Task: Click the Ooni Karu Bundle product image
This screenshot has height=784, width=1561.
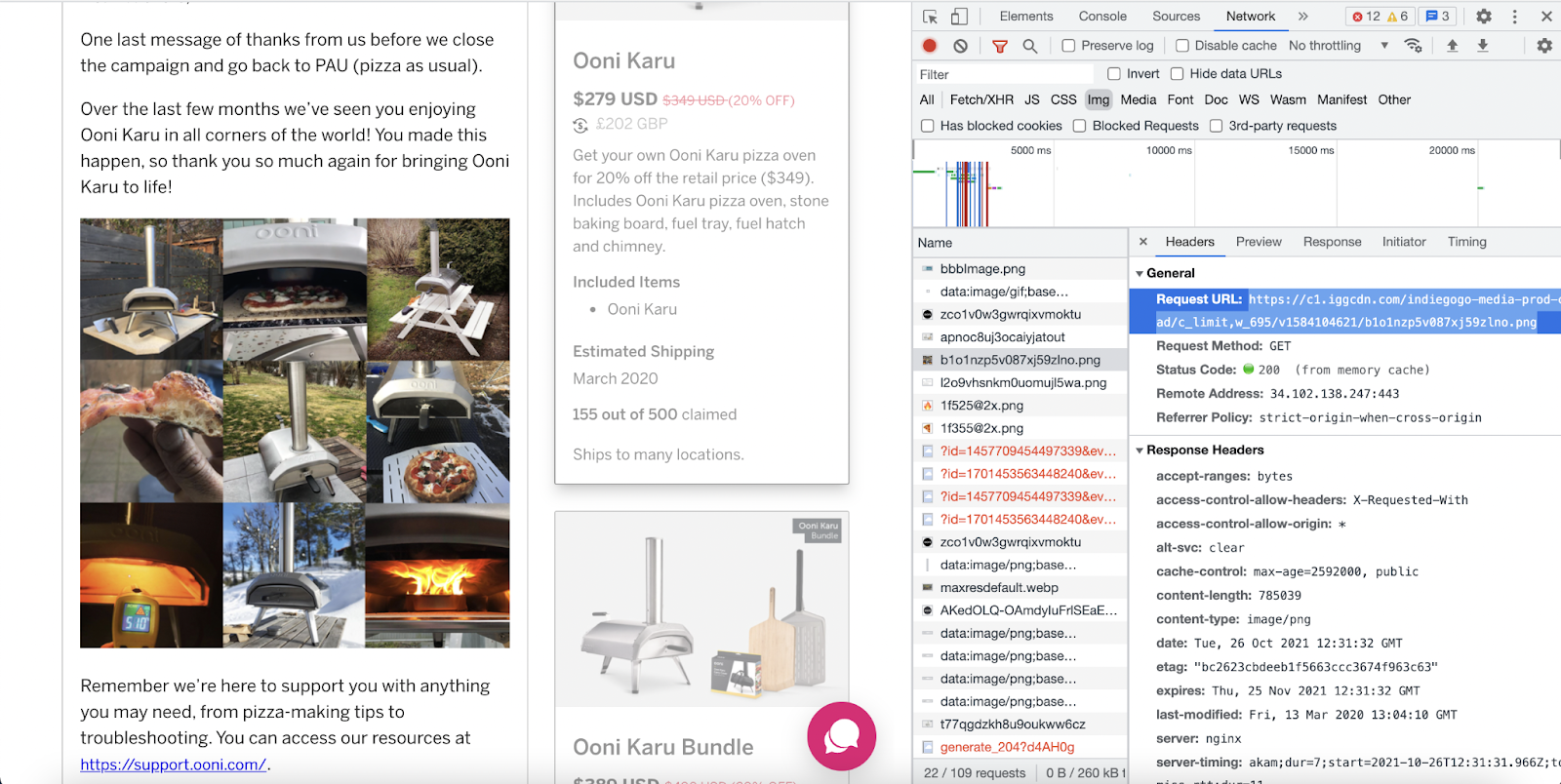Action: click(701, 609)
